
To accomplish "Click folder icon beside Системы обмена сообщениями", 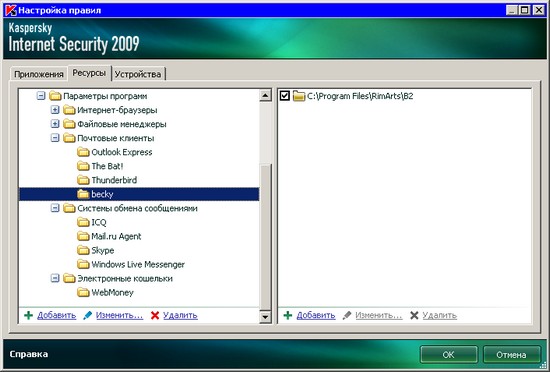I will [x=69, y=208].
